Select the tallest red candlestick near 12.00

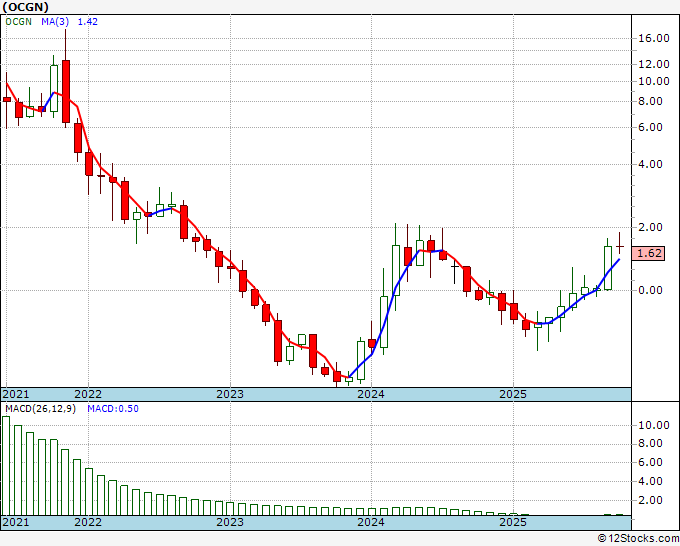(x=66, y=92)
